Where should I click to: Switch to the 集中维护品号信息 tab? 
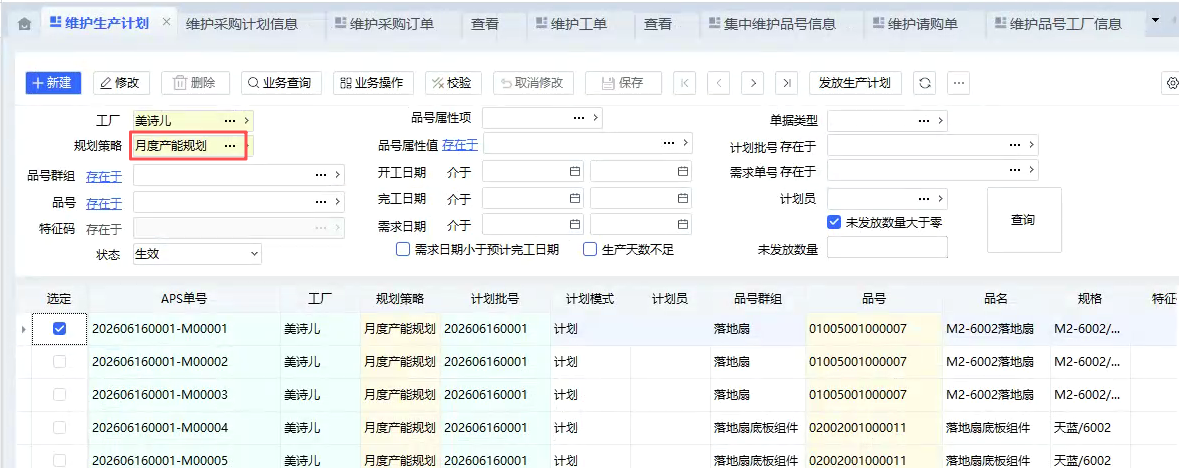[772, 24]
